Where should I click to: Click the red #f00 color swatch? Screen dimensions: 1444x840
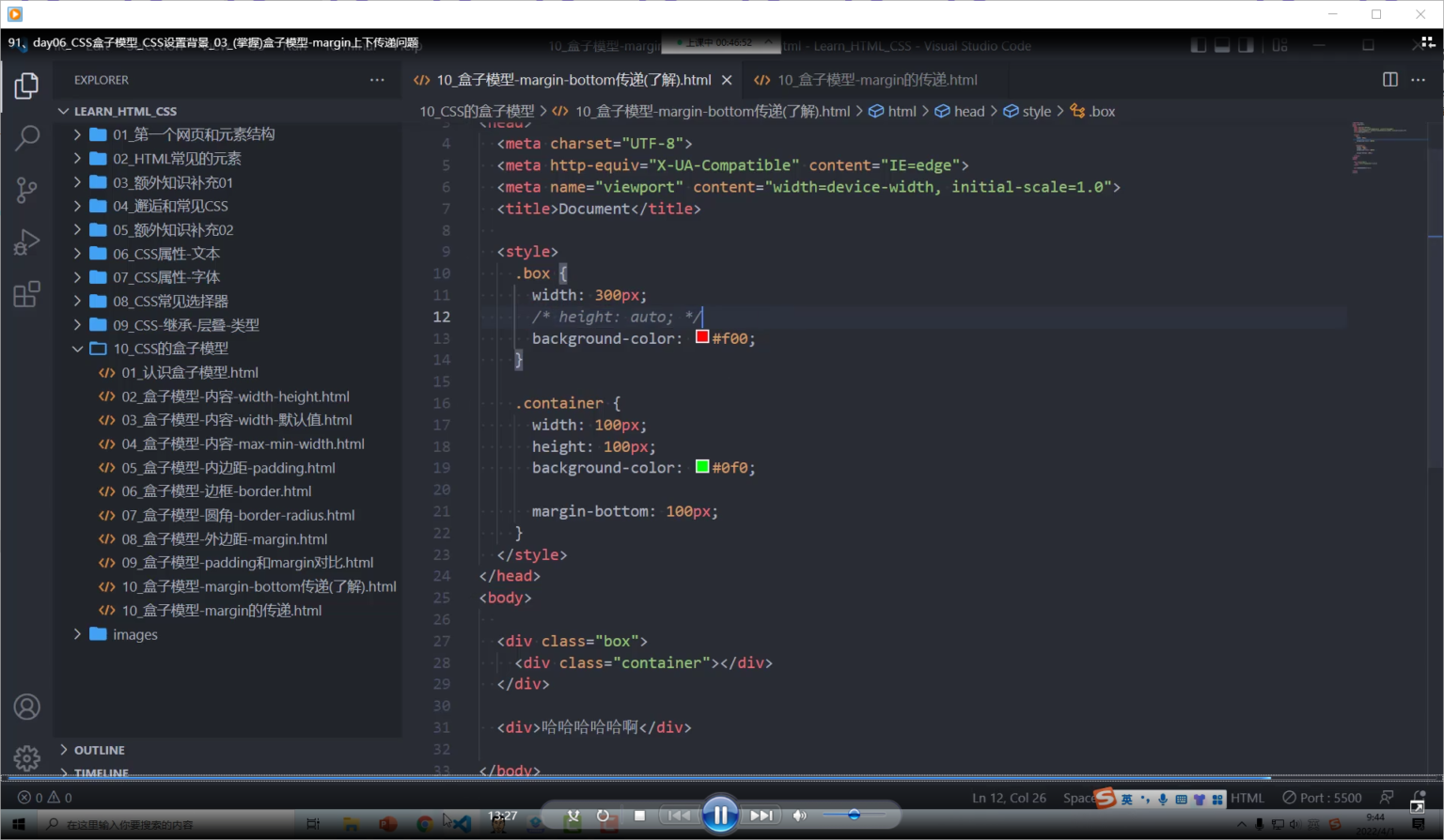pos(702,336)
